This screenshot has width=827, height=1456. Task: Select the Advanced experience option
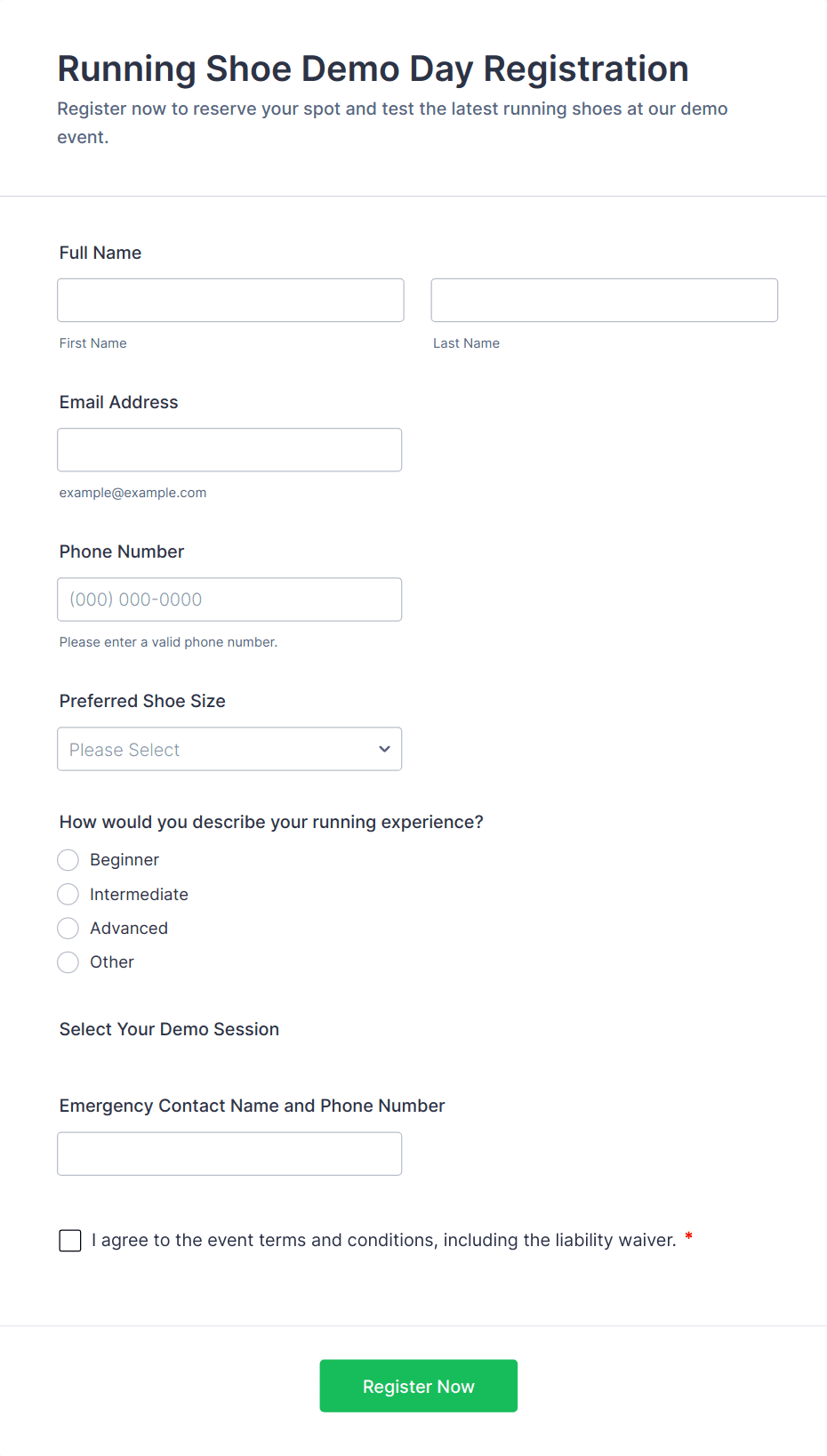68,929
